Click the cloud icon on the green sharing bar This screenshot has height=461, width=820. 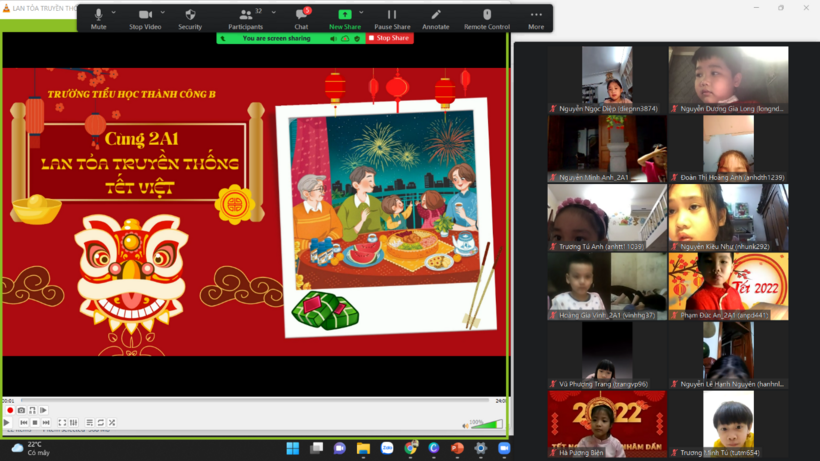click(x=345, y=39)
